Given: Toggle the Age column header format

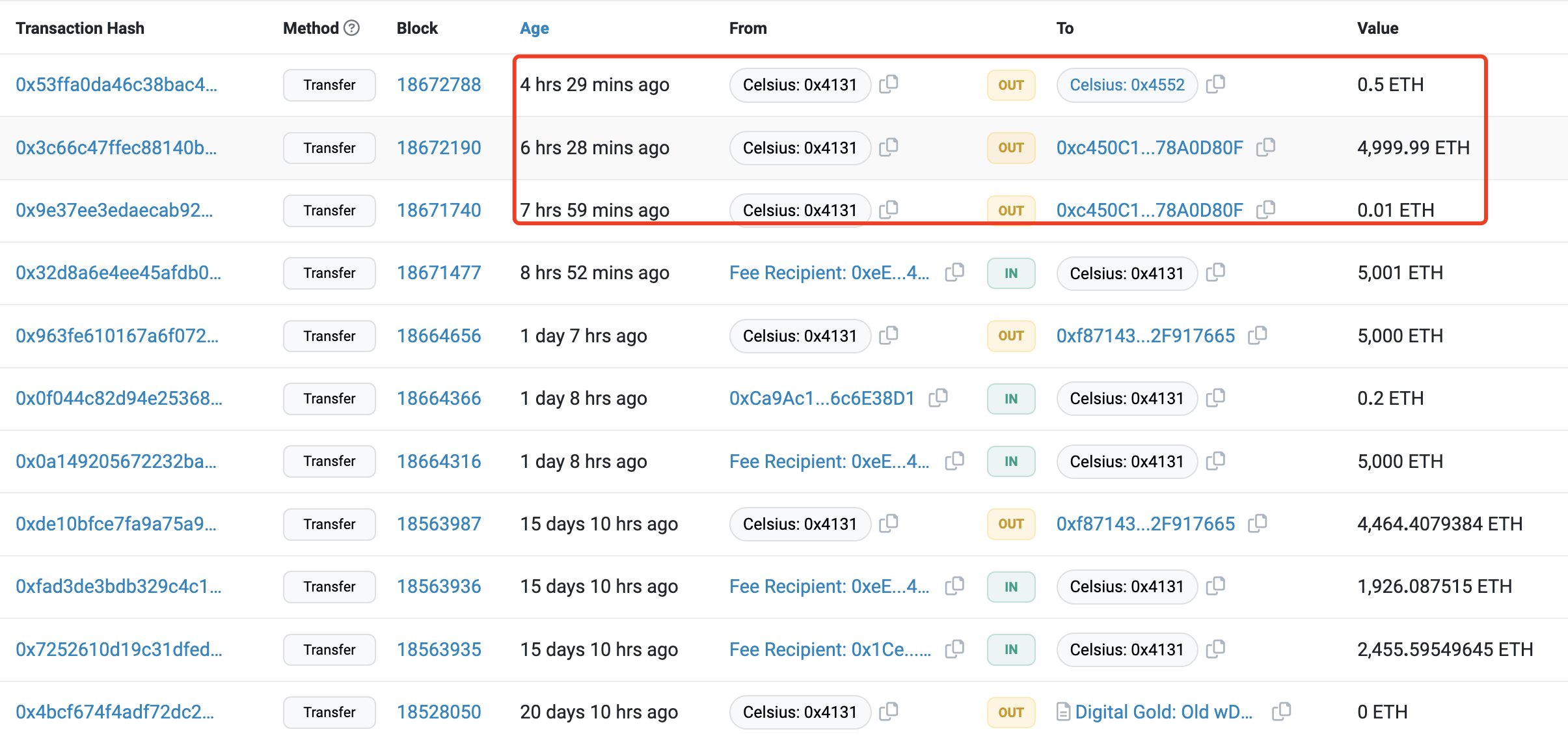Looking at the screenshot, I should (x=534, y=28).
